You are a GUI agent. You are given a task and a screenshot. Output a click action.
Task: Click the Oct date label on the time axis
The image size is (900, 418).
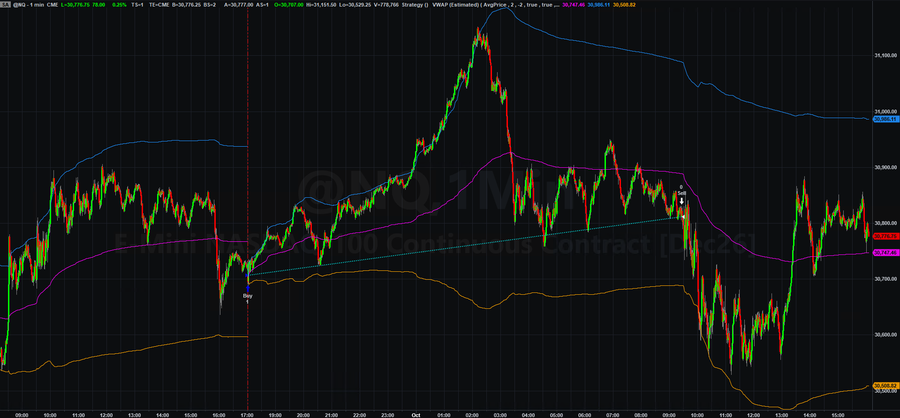pyautogui.click(x=416, y=413)
